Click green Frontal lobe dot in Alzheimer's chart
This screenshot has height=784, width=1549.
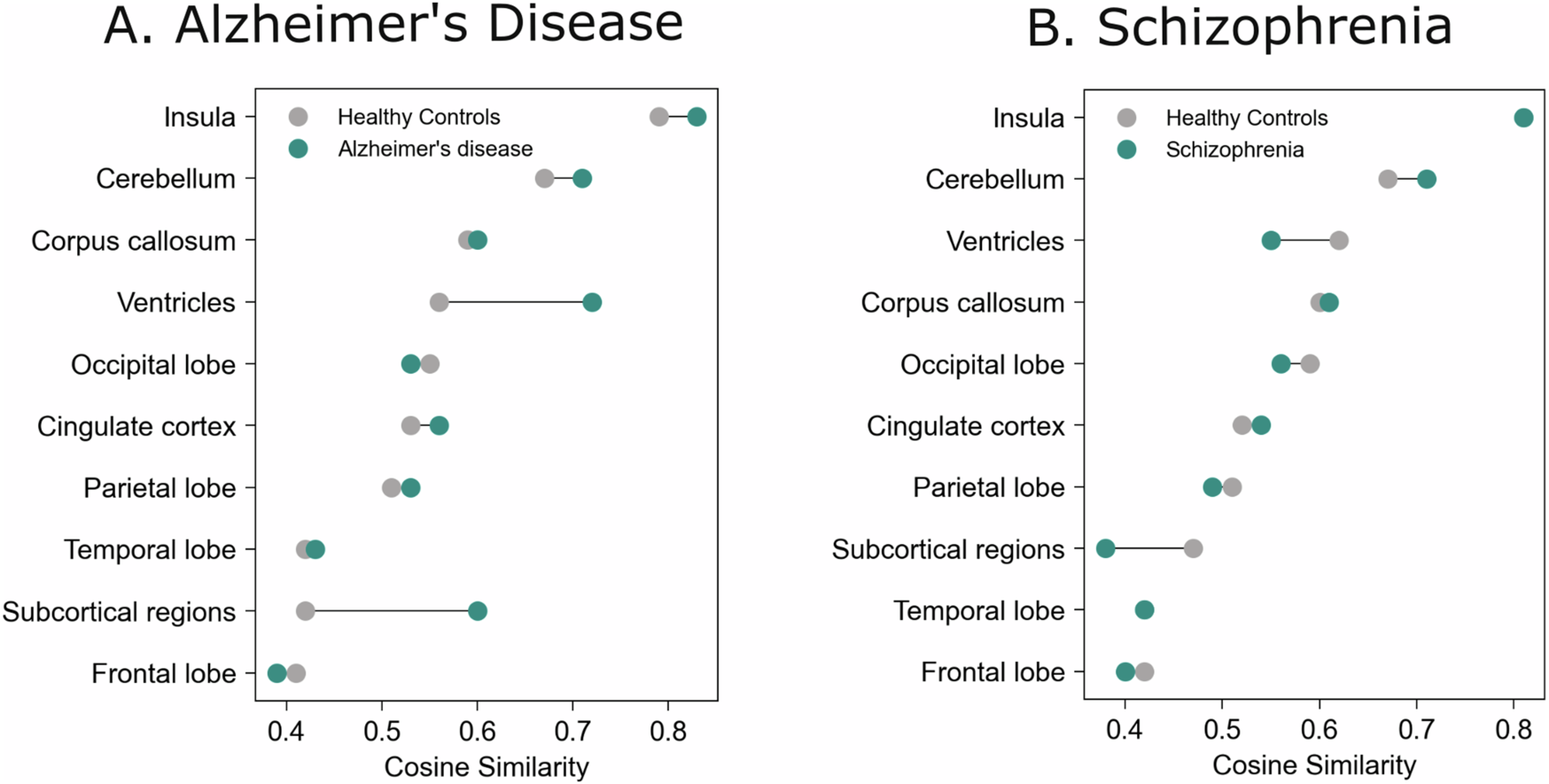(x=276, y=673)
